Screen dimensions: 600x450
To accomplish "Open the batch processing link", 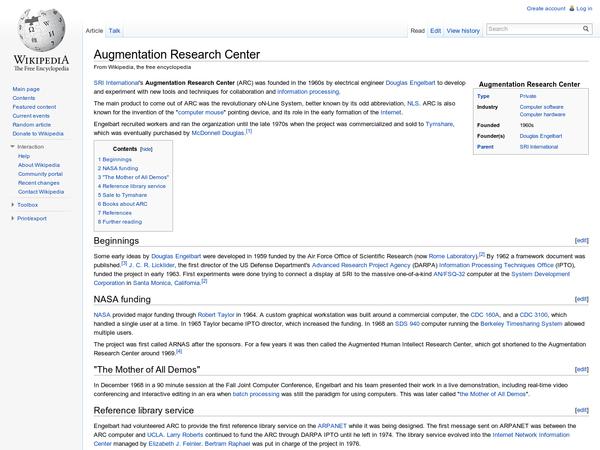I will click(x=256, y=394).
